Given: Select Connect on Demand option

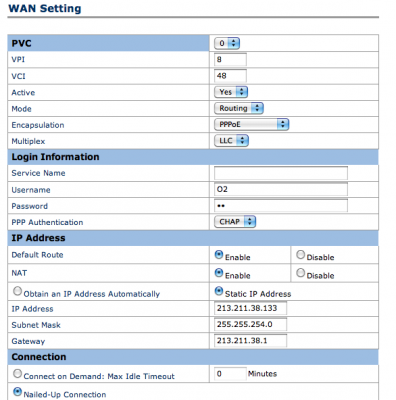Looking at the screenshot, I should pos(17,374).
